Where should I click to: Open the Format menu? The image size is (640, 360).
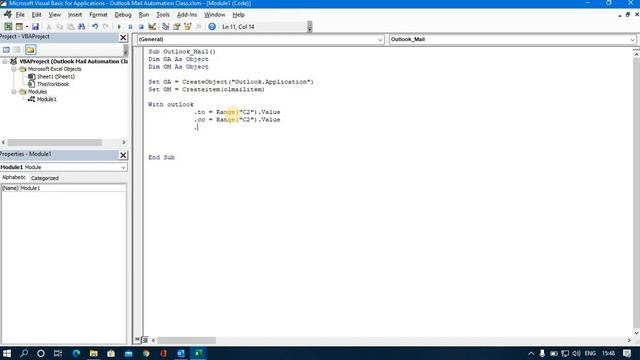pyautogui.click(x=98, y=15)
